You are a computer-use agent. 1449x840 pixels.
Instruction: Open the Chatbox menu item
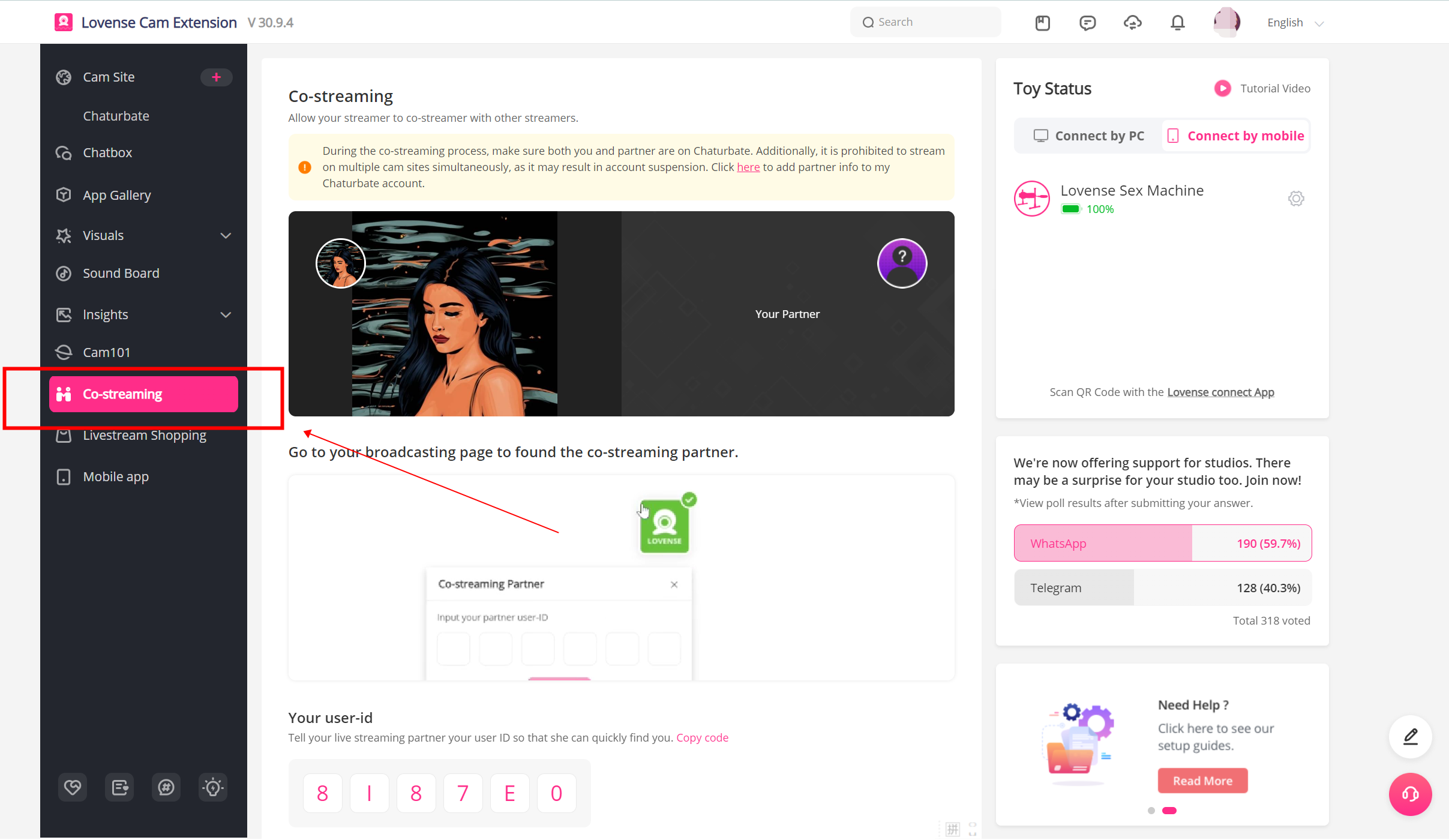[x=107, y=152]
